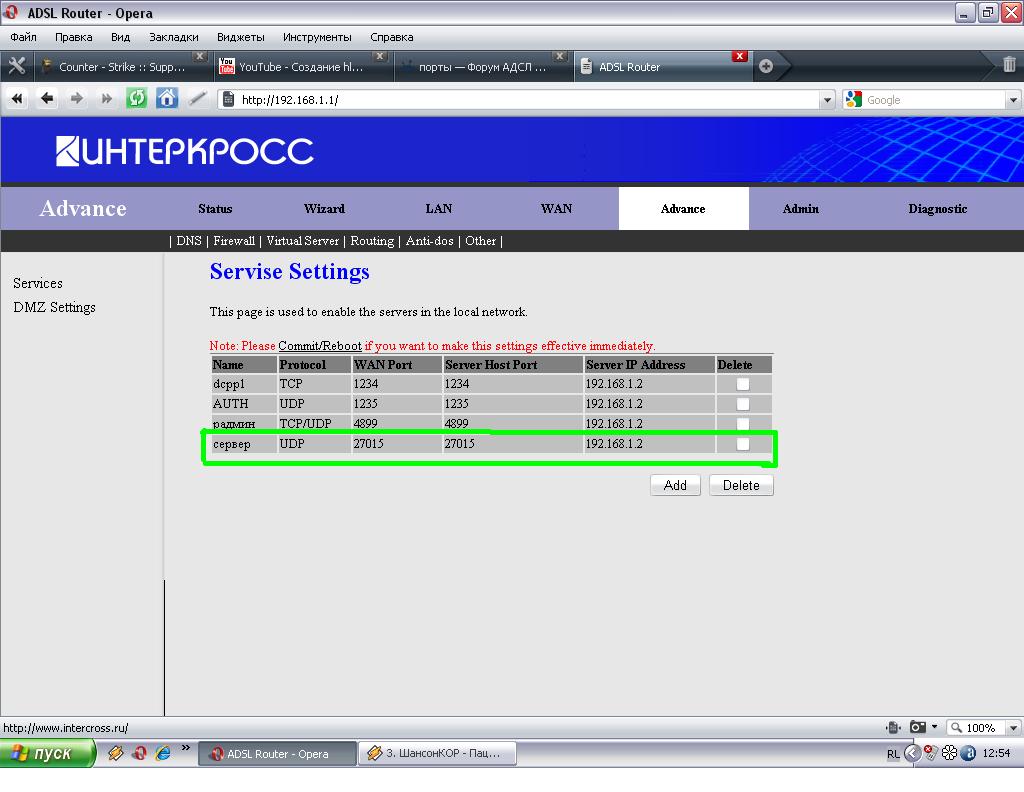The width and height of the screenshot is (1024, 792).
Task: Tick the Delete checkbox for dcpp1
Action: 743,384
